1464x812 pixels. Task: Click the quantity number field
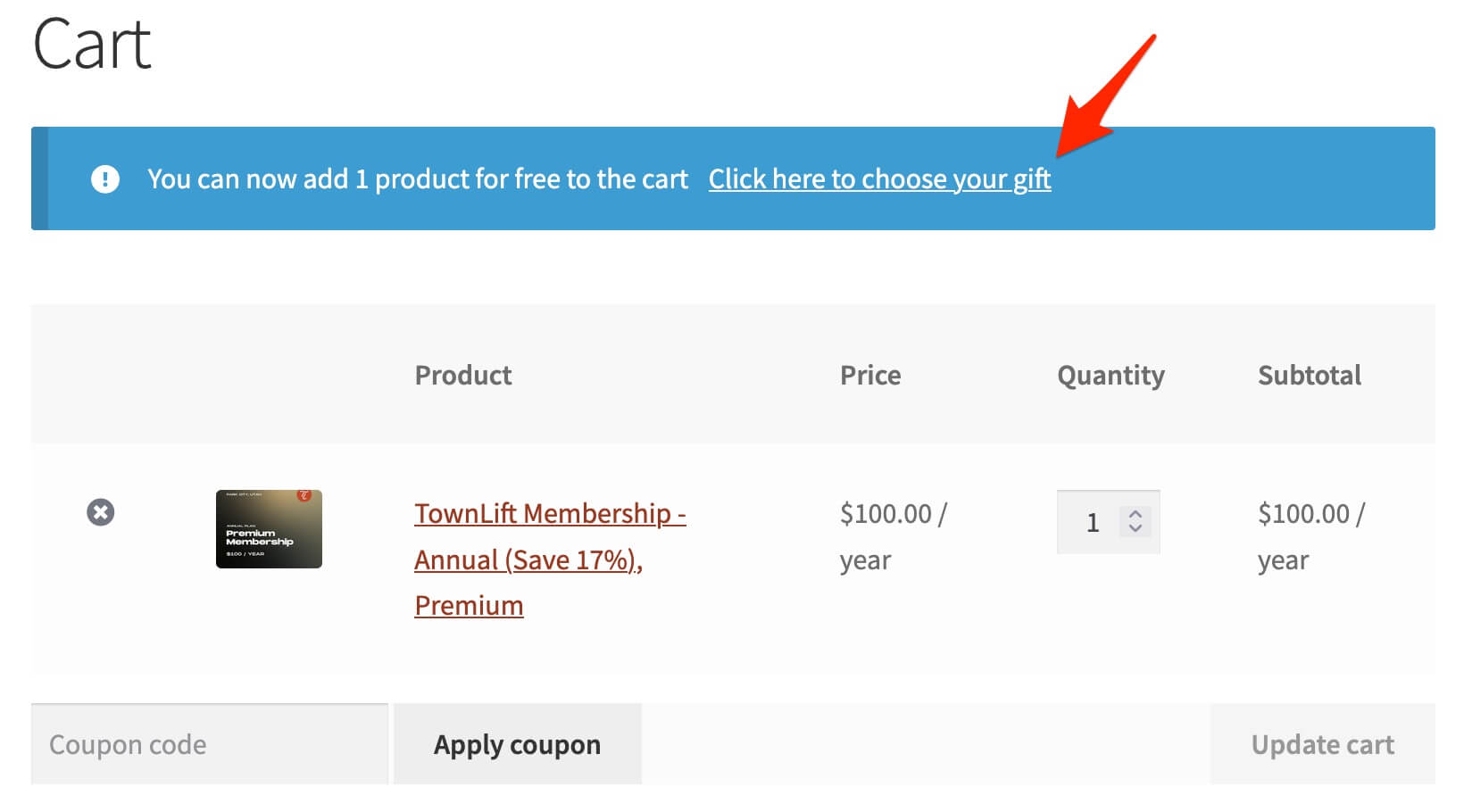click(x=1092, y=522)
